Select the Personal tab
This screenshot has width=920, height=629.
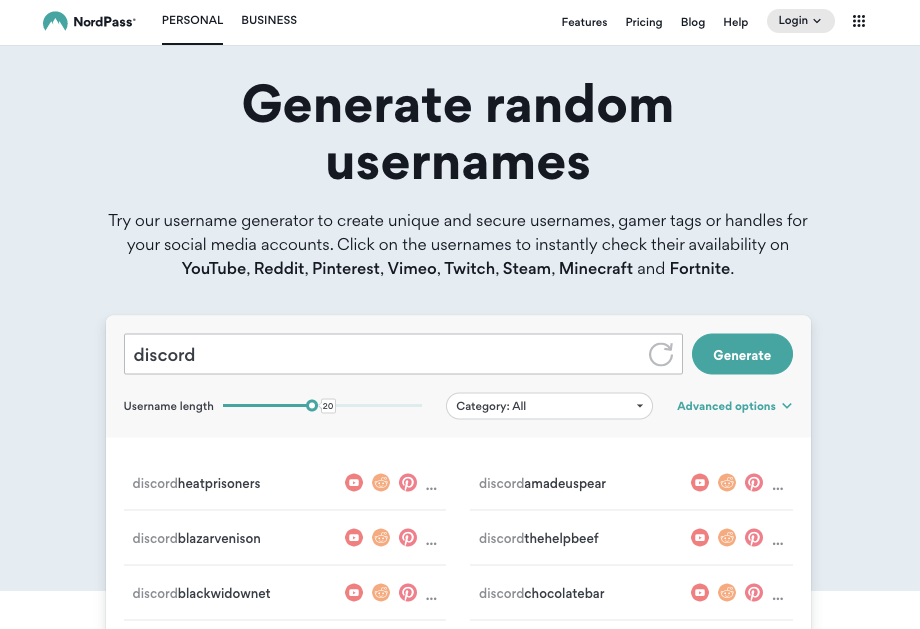[x=192, y=20]
